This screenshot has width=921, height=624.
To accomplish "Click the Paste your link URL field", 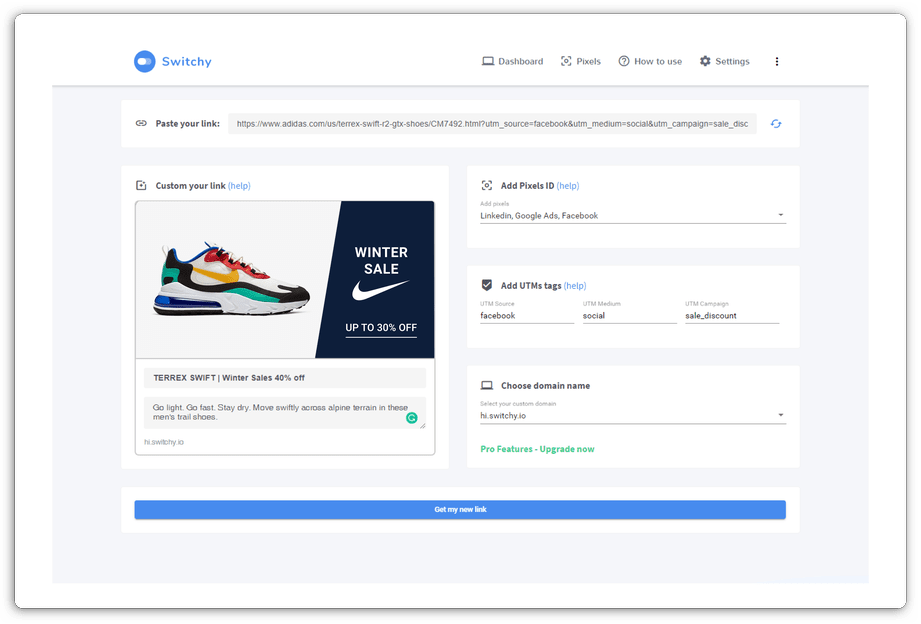I will [492, 124].
